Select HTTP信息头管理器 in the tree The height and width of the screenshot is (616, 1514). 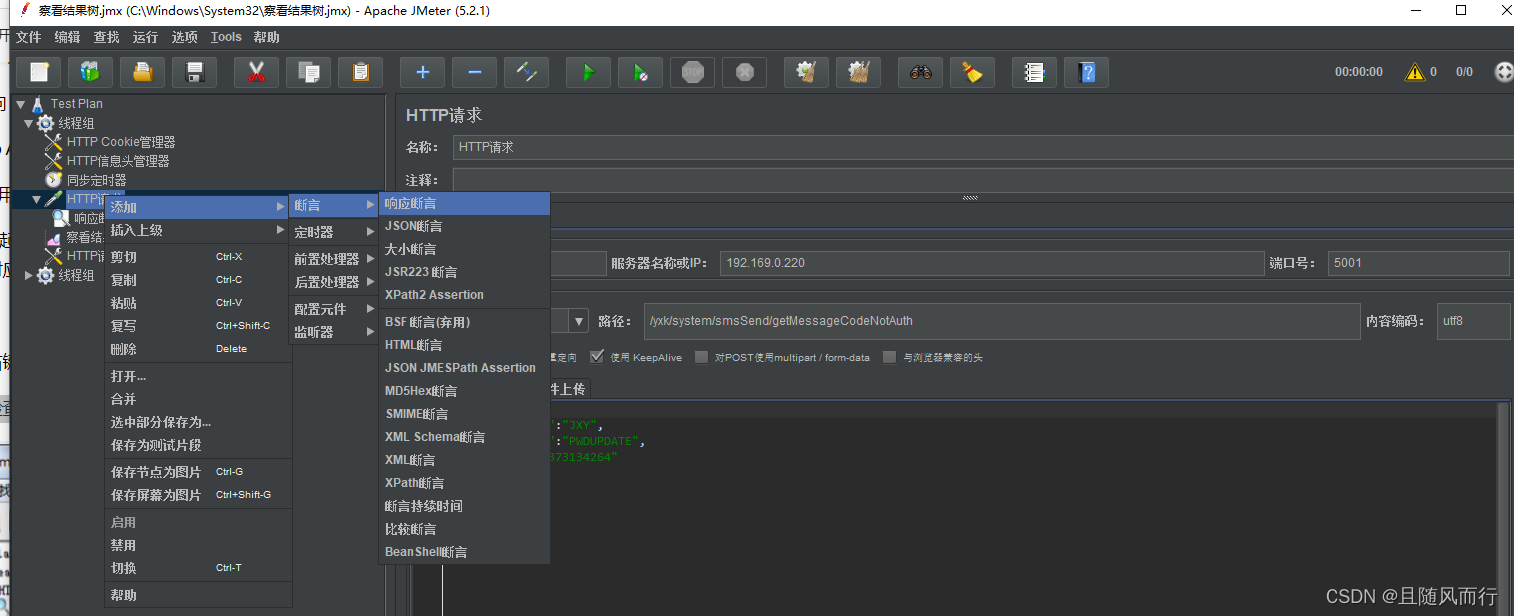click(x=118, y=161)
